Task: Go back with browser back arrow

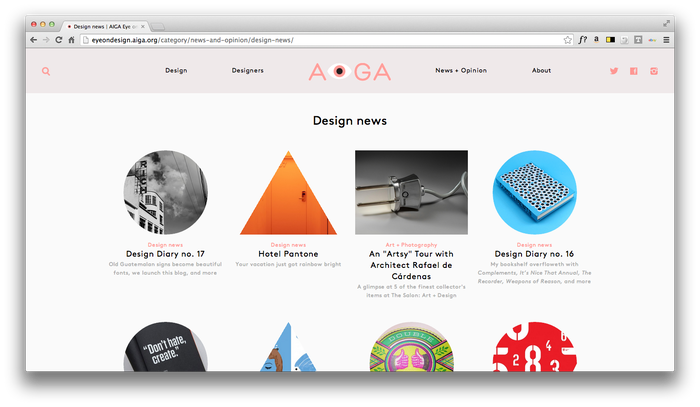Action: pos(33,40)
